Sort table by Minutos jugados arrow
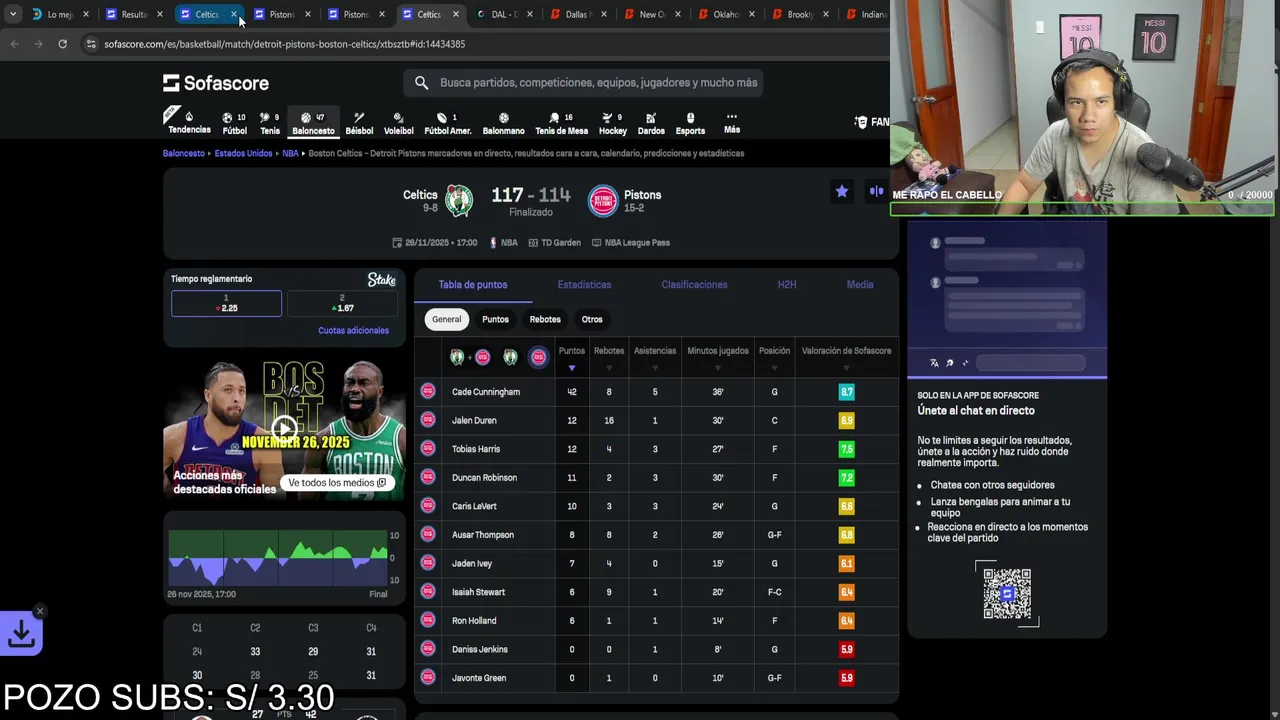This screenshot has width=1280, height=720. coord(718,368)
